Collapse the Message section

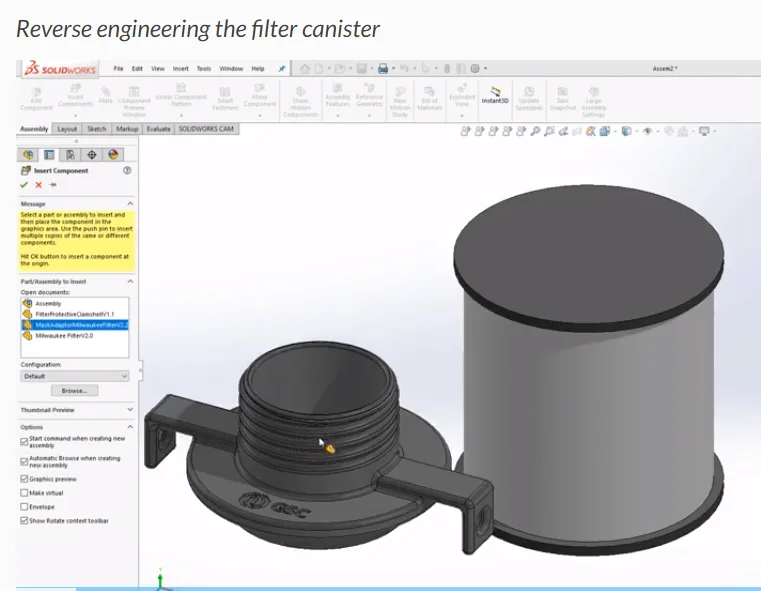click(130, 204)
